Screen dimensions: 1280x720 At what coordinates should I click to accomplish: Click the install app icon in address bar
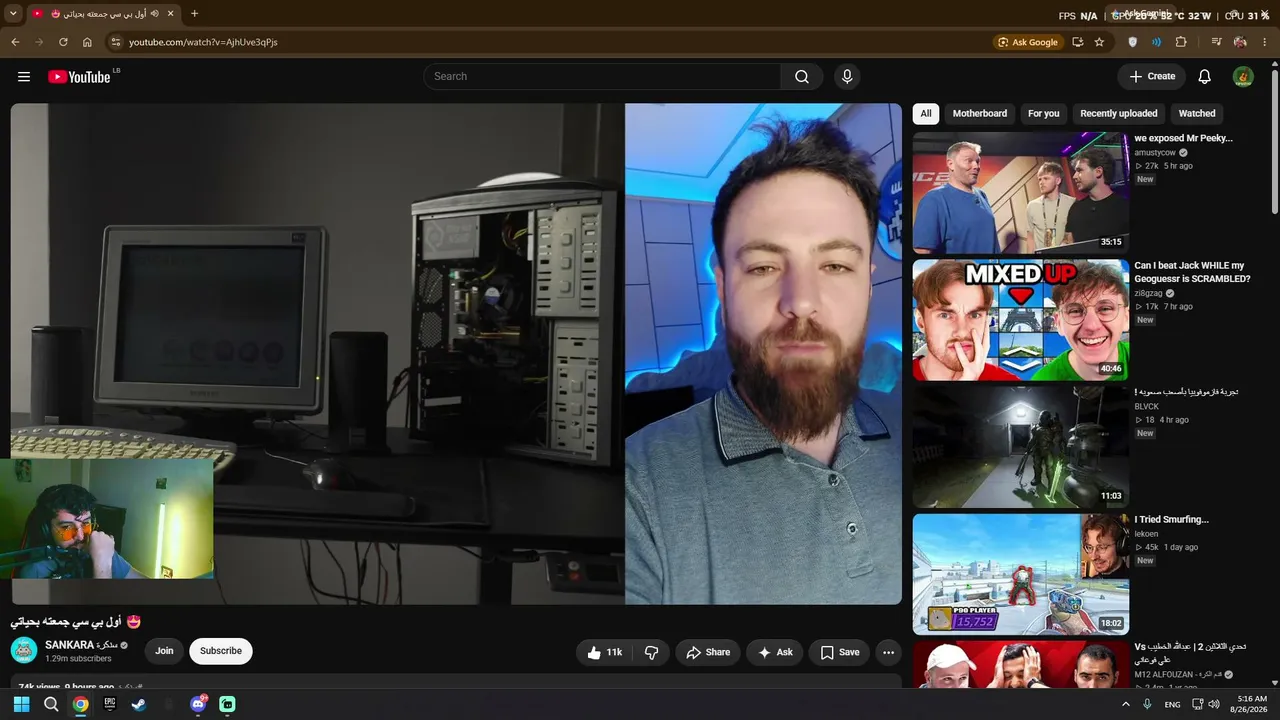click(x=1077, y=42)
